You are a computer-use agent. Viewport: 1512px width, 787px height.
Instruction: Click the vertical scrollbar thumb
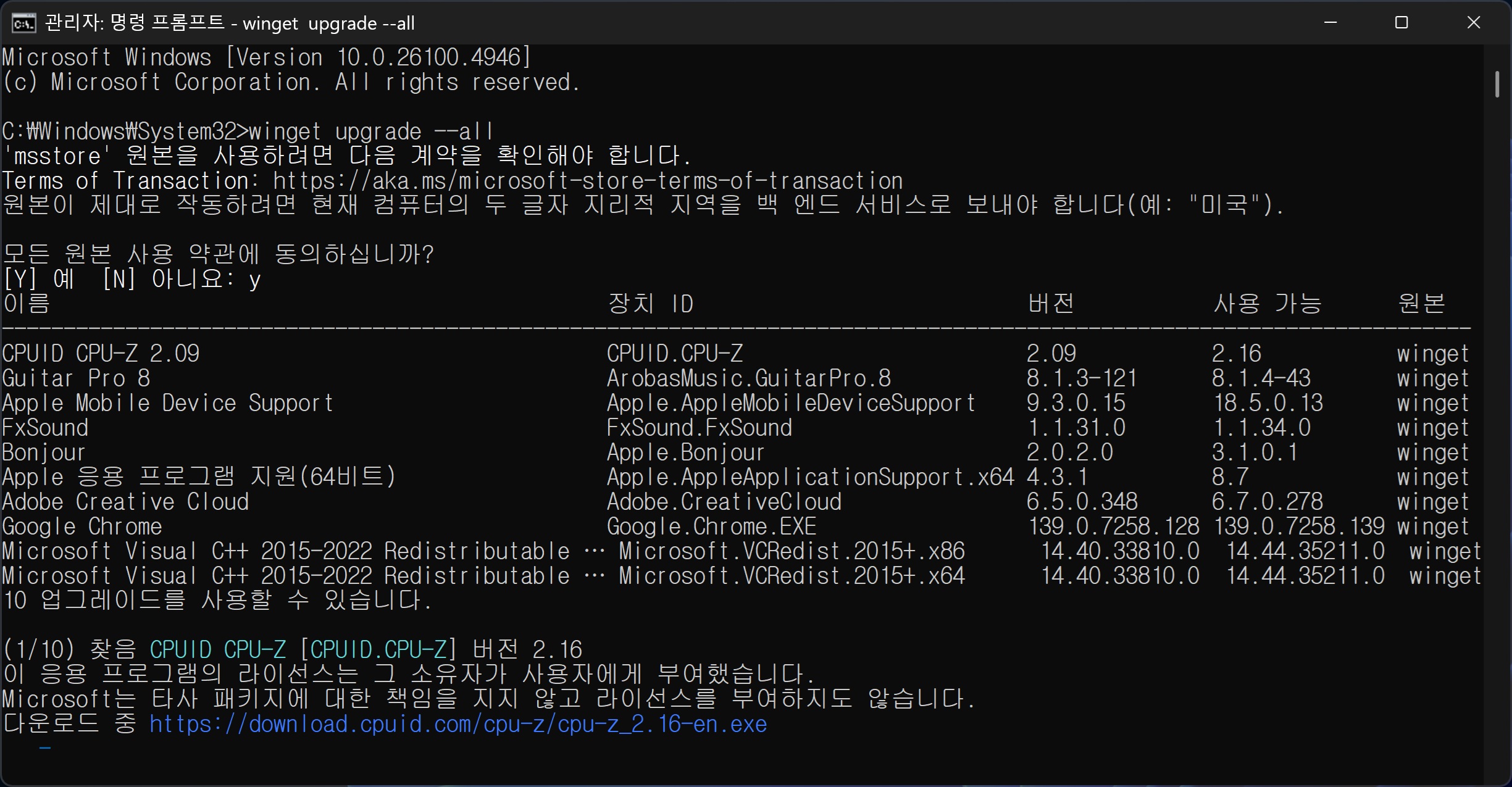point(1497,84)
